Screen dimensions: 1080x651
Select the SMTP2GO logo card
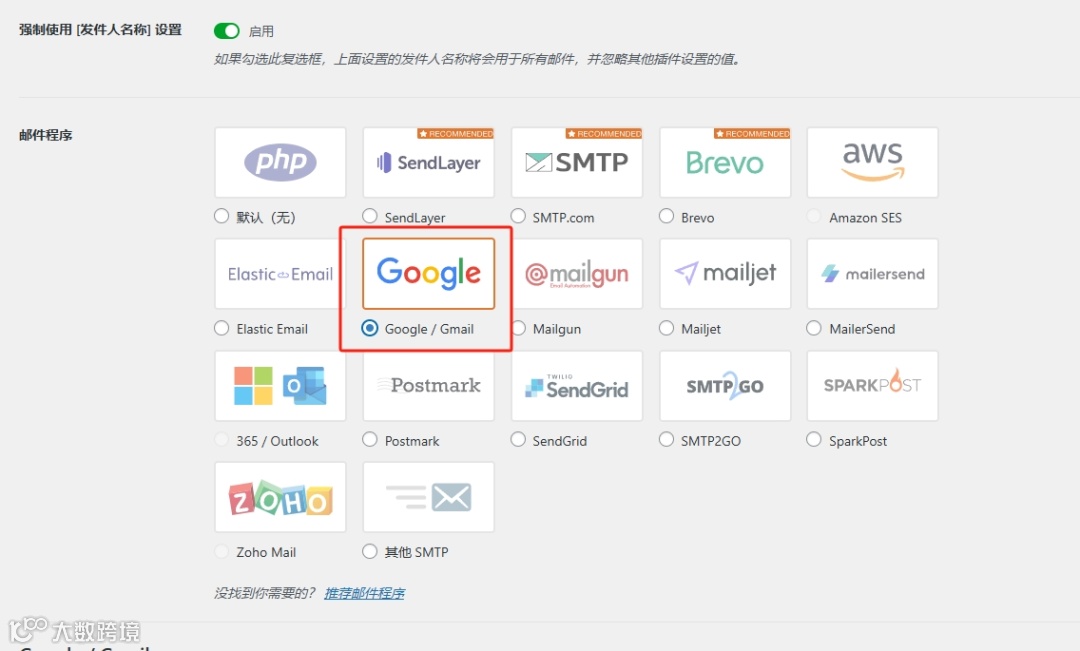pyautogui.click(x=725, y=386)
